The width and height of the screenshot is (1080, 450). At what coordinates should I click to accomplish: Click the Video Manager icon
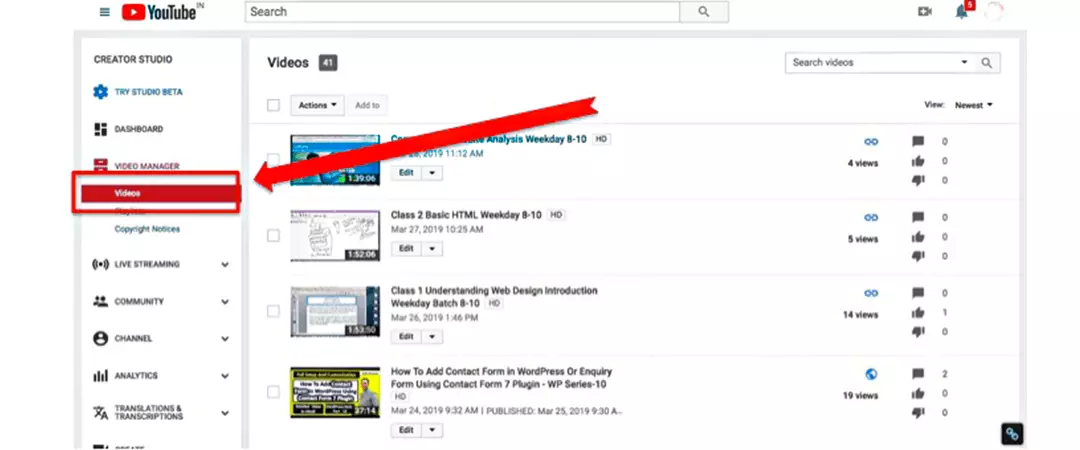101,165
